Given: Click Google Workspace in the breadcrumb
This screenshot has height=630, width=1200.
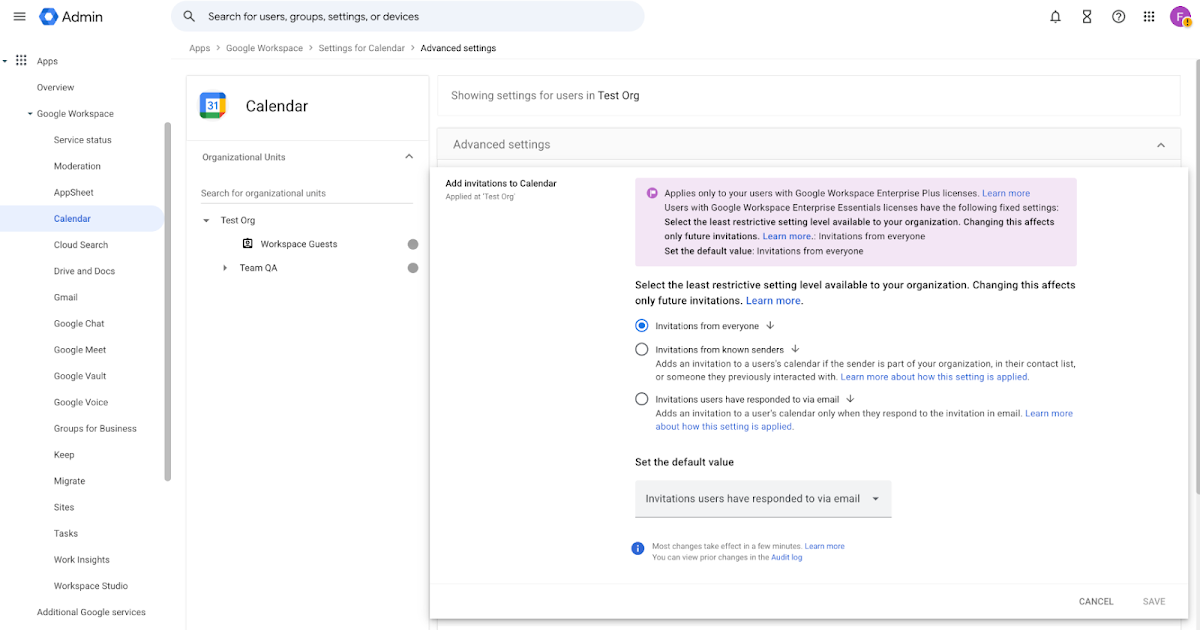Looking at the screenshot, I should point(264,48).
